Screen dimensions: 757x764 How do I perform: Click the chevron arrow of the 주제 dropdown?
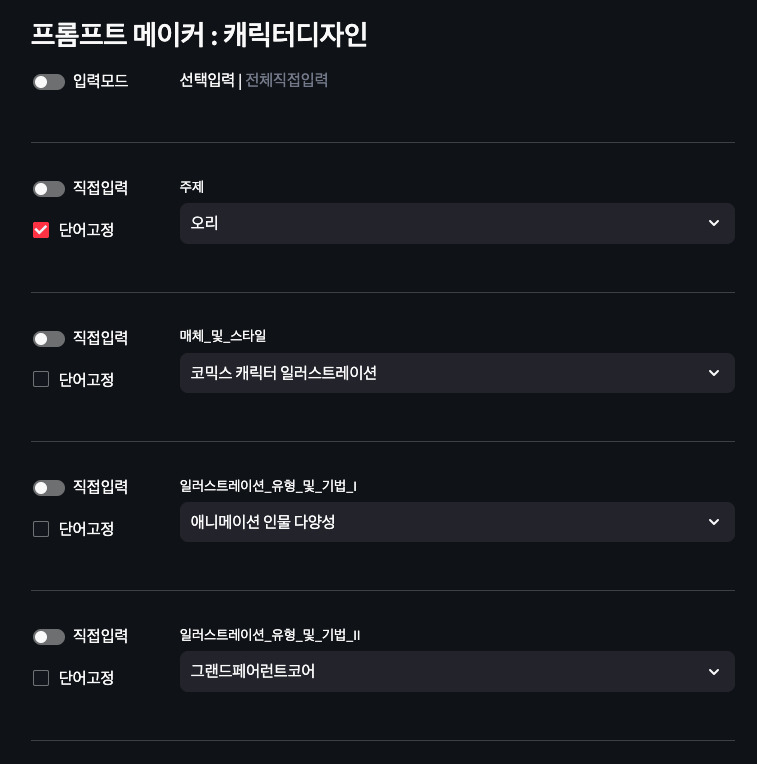click(714, 223)
